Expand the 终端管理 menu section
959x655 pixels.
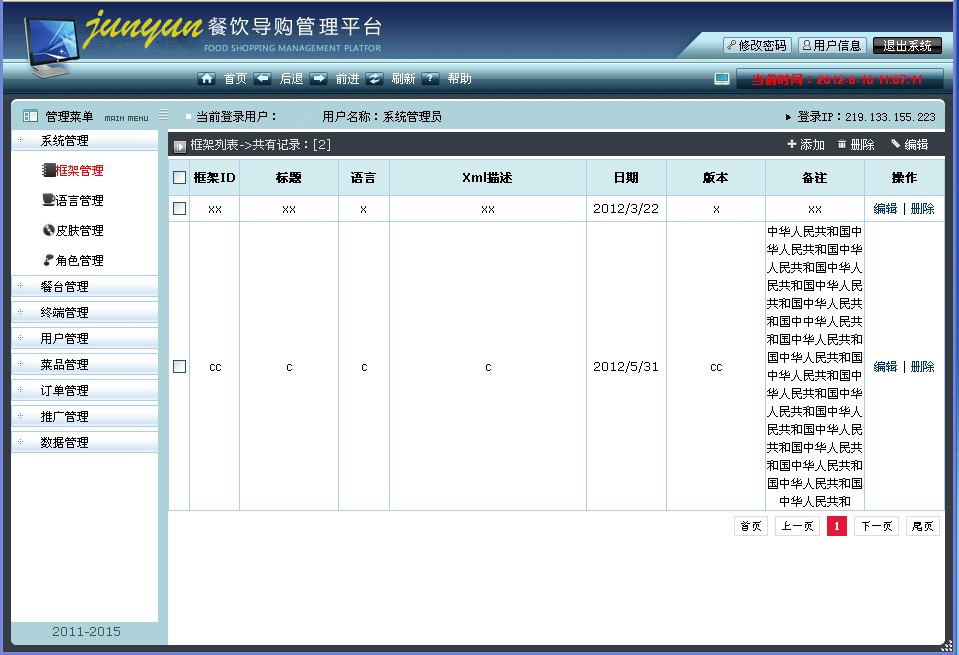pos(84,313)
